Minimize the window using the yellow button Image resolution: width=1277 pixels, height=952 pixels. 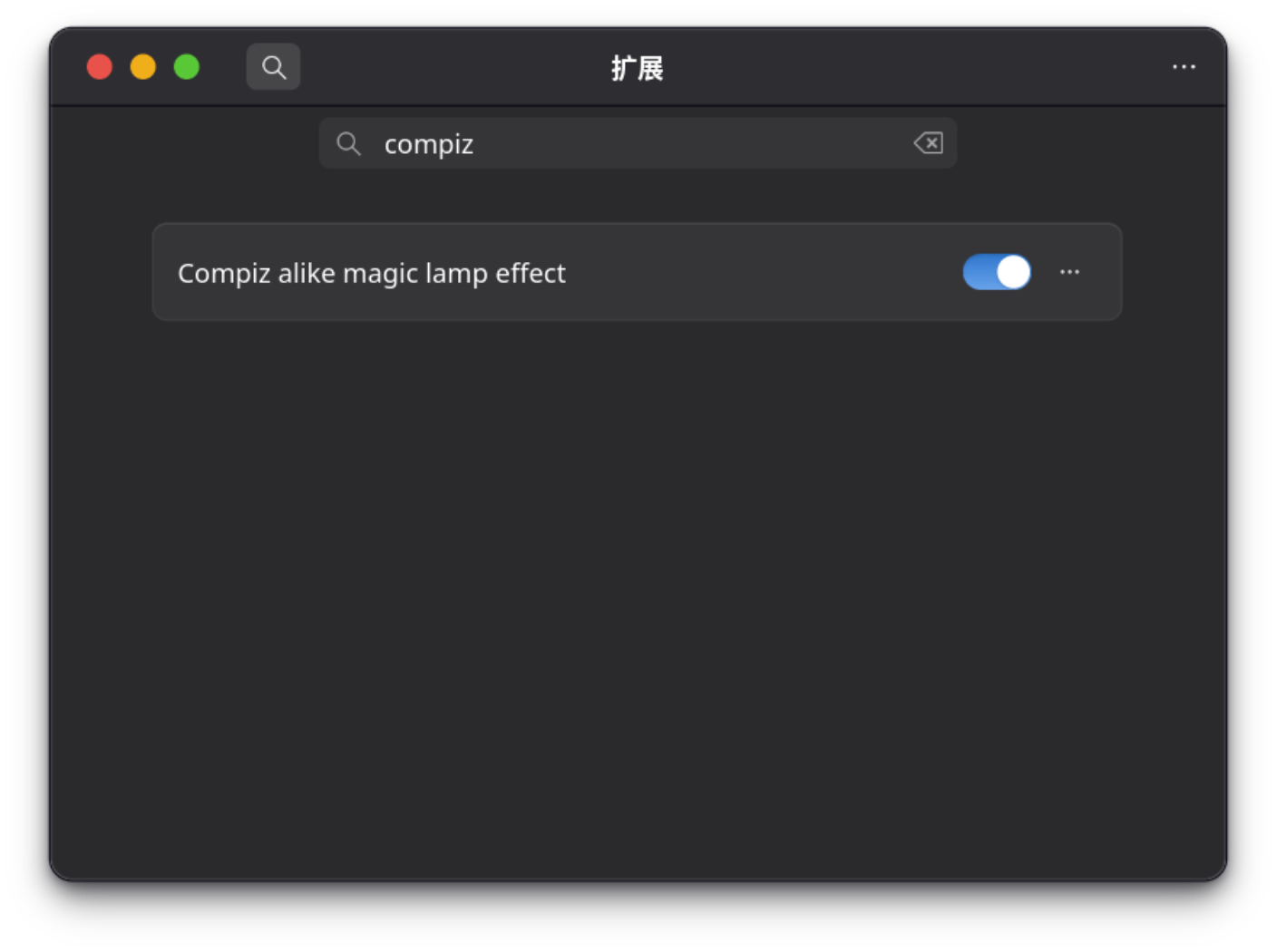(143, 67)
